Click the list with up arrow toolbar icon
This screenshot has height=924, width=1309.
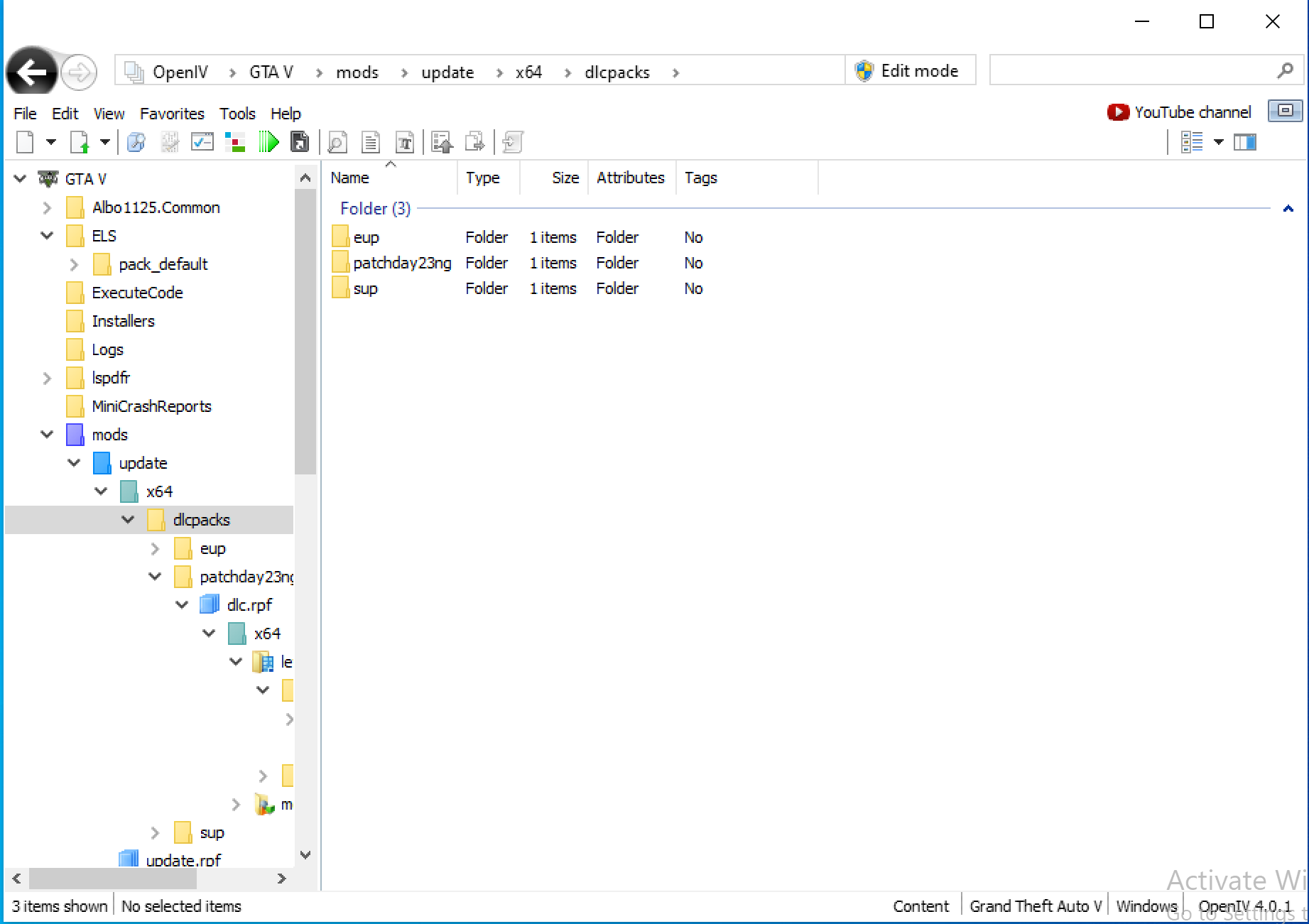(x=442, y=142)
